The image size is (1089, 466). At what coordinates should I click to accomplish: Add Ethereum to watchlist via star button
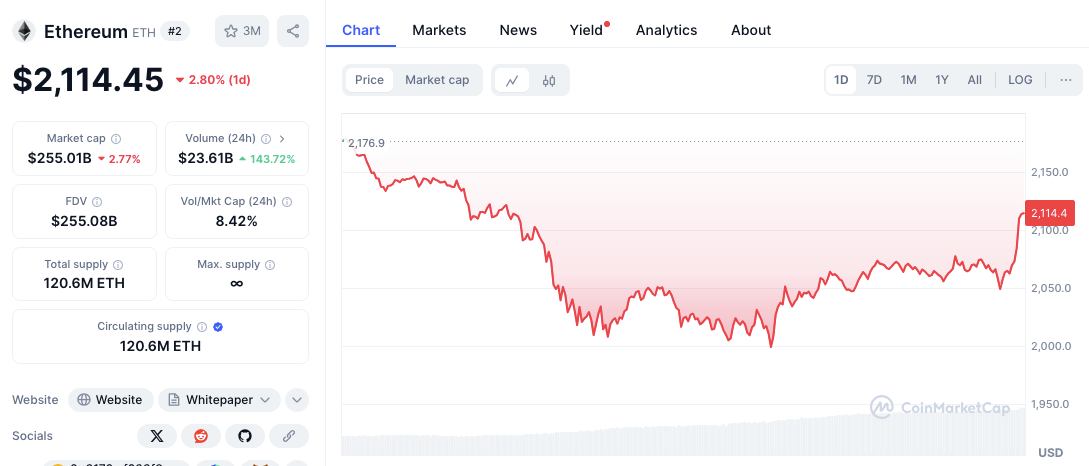coord(242,31)
